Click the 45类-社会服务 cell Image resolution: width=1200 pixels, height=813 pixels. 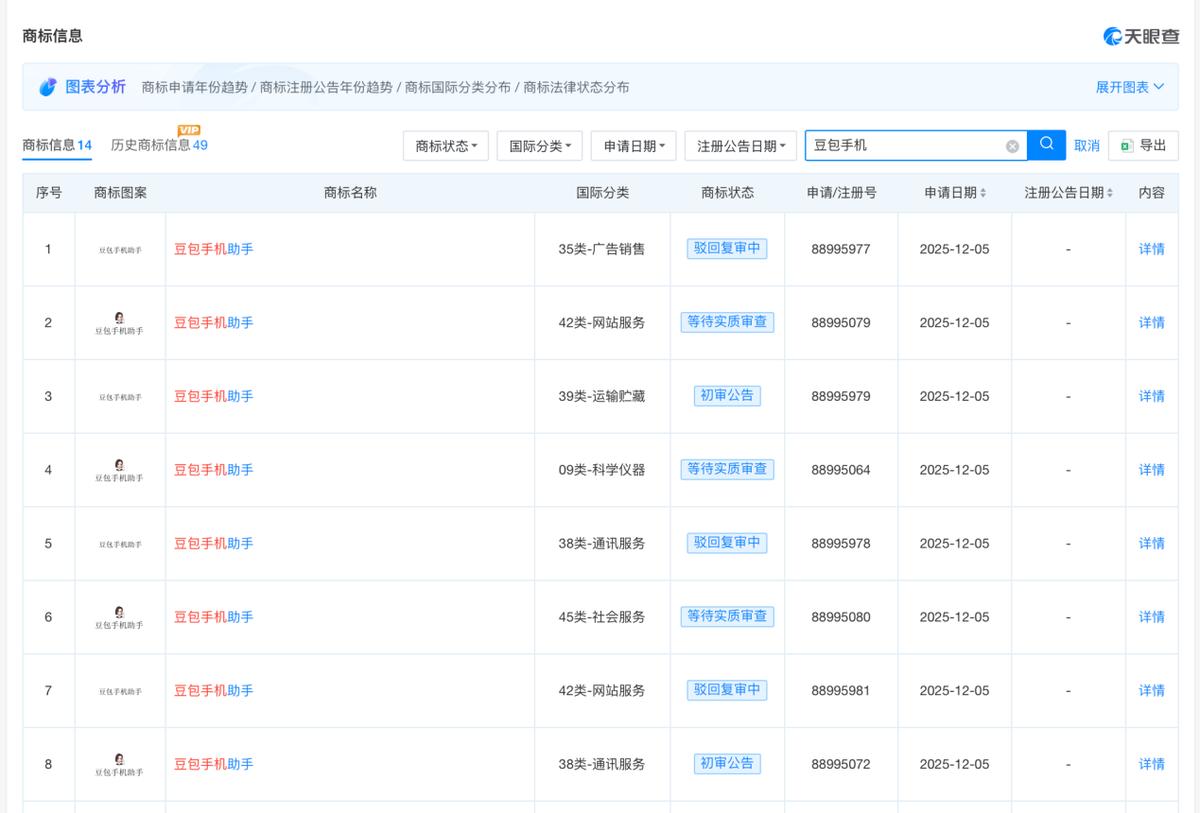[x=602, y=617]
